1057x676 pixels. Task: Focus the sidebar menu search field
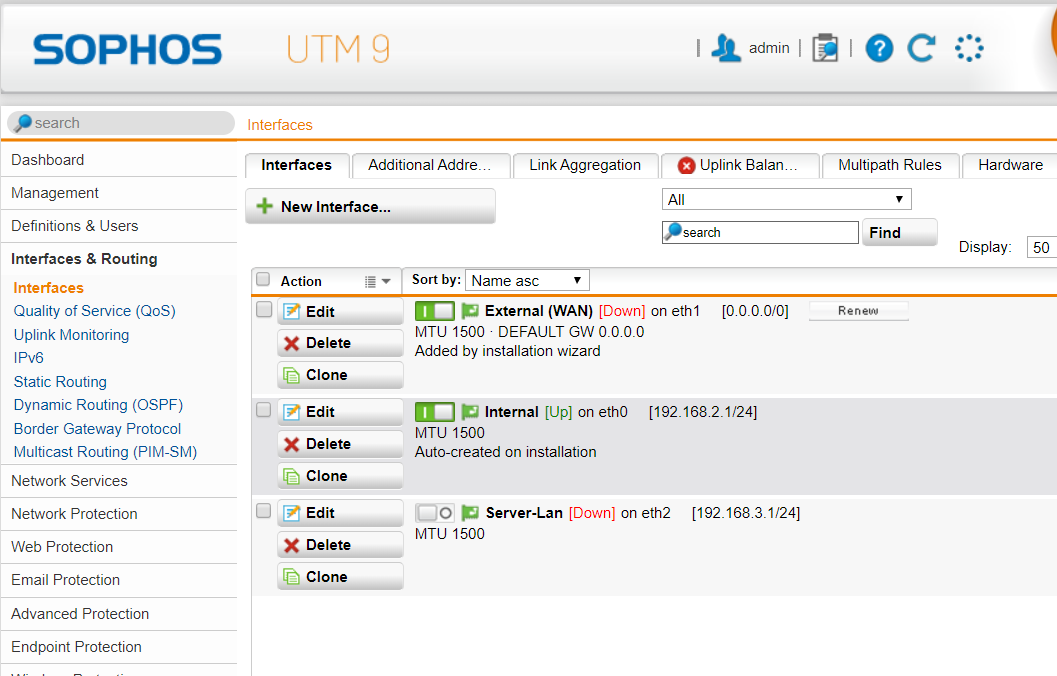click(x=121, y=123)
